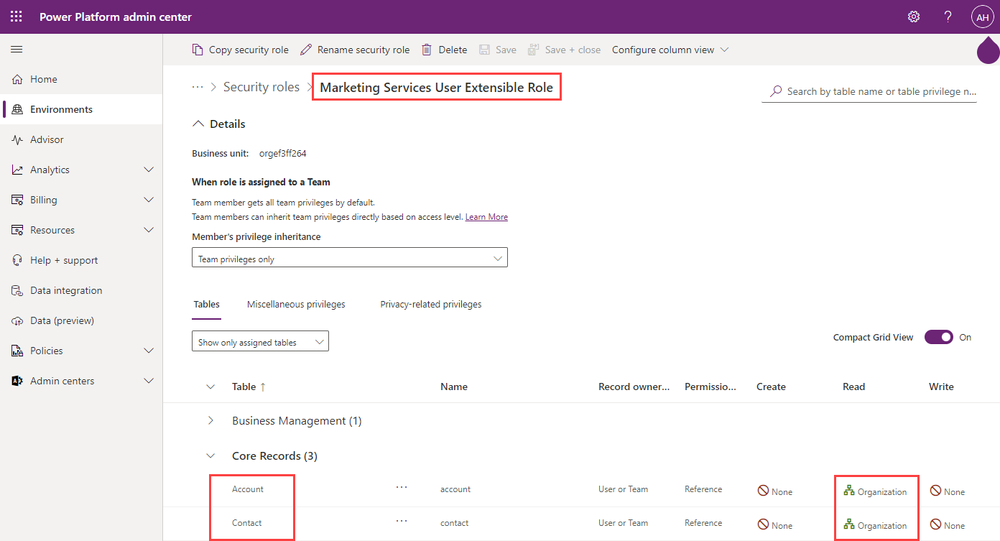Open Show only assigned tables dropdown

pyautogui.click(x=260, y=341)
